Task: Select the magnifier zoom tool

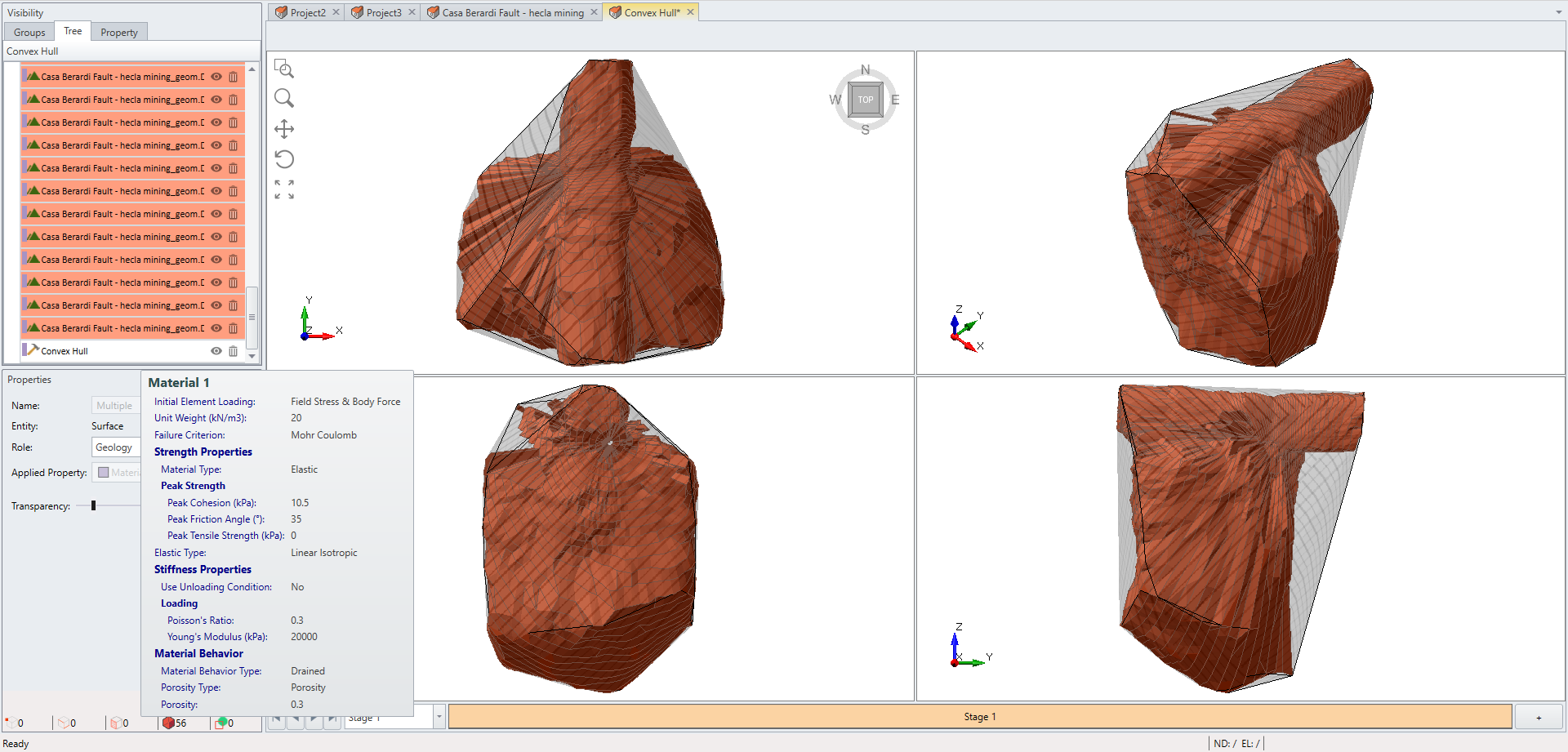Action: pyautogui.click(x=283, y=99)
